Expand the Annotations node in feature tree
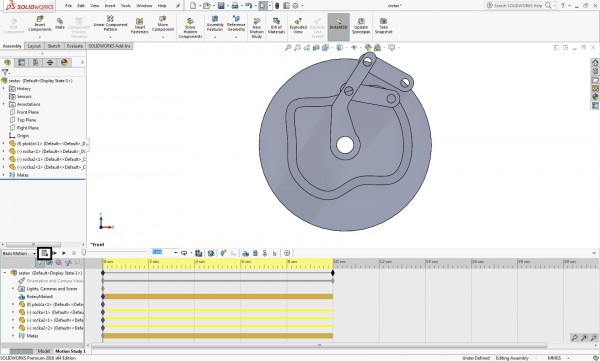This screenshot has width=600, height=361. [x=4, y=104]
